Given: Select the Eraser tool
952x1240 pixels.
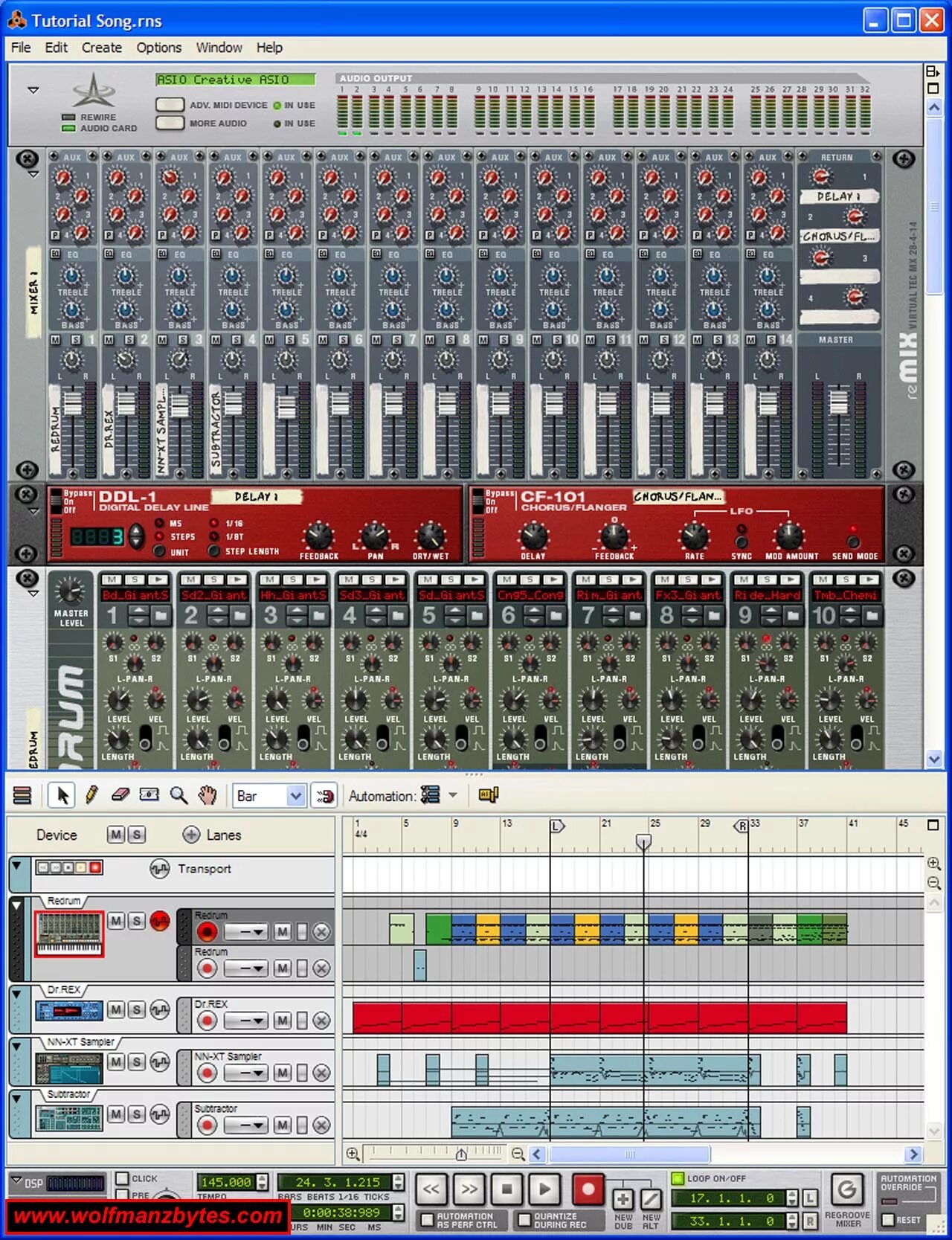Looking at the screenshot, I should [x=120, y=795].
